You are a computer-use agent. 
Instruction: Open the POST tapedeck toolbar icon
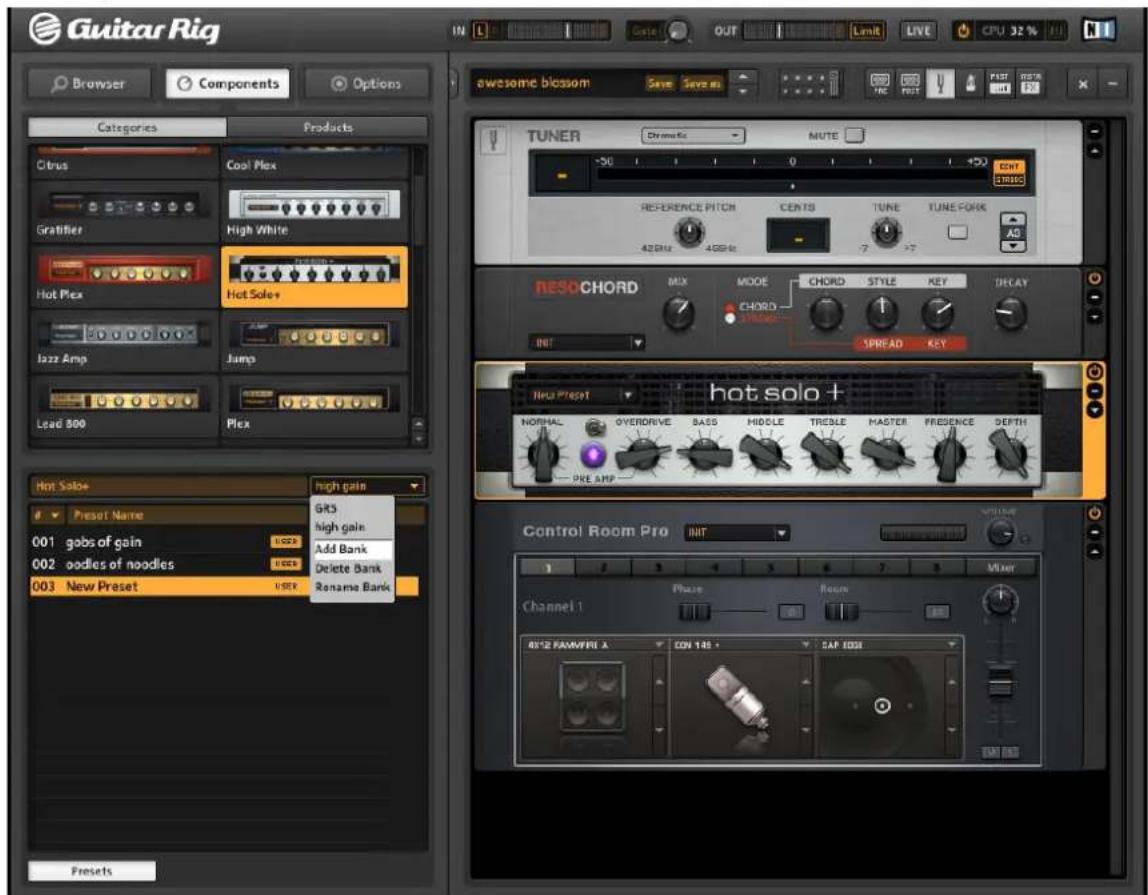click(x=910, y=83)
